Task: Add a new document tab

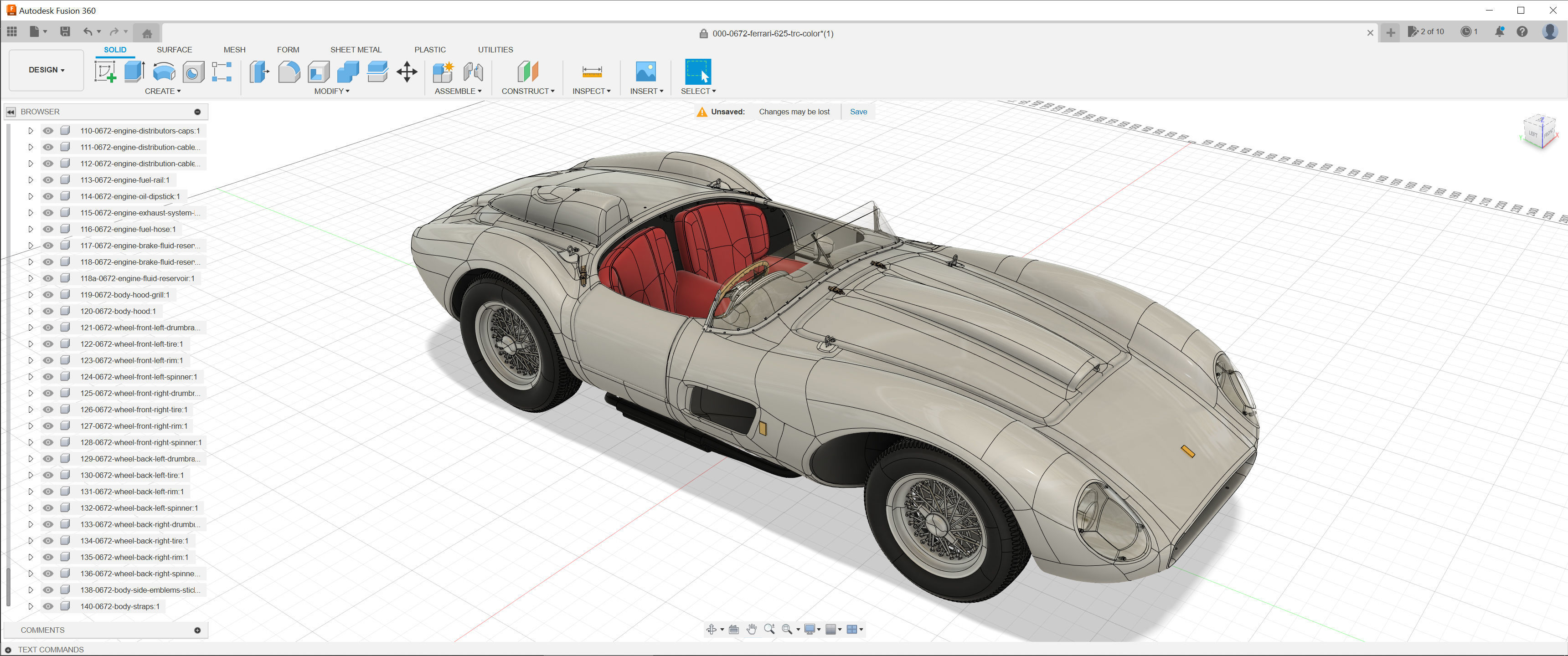Action: tap(1390, 33)
